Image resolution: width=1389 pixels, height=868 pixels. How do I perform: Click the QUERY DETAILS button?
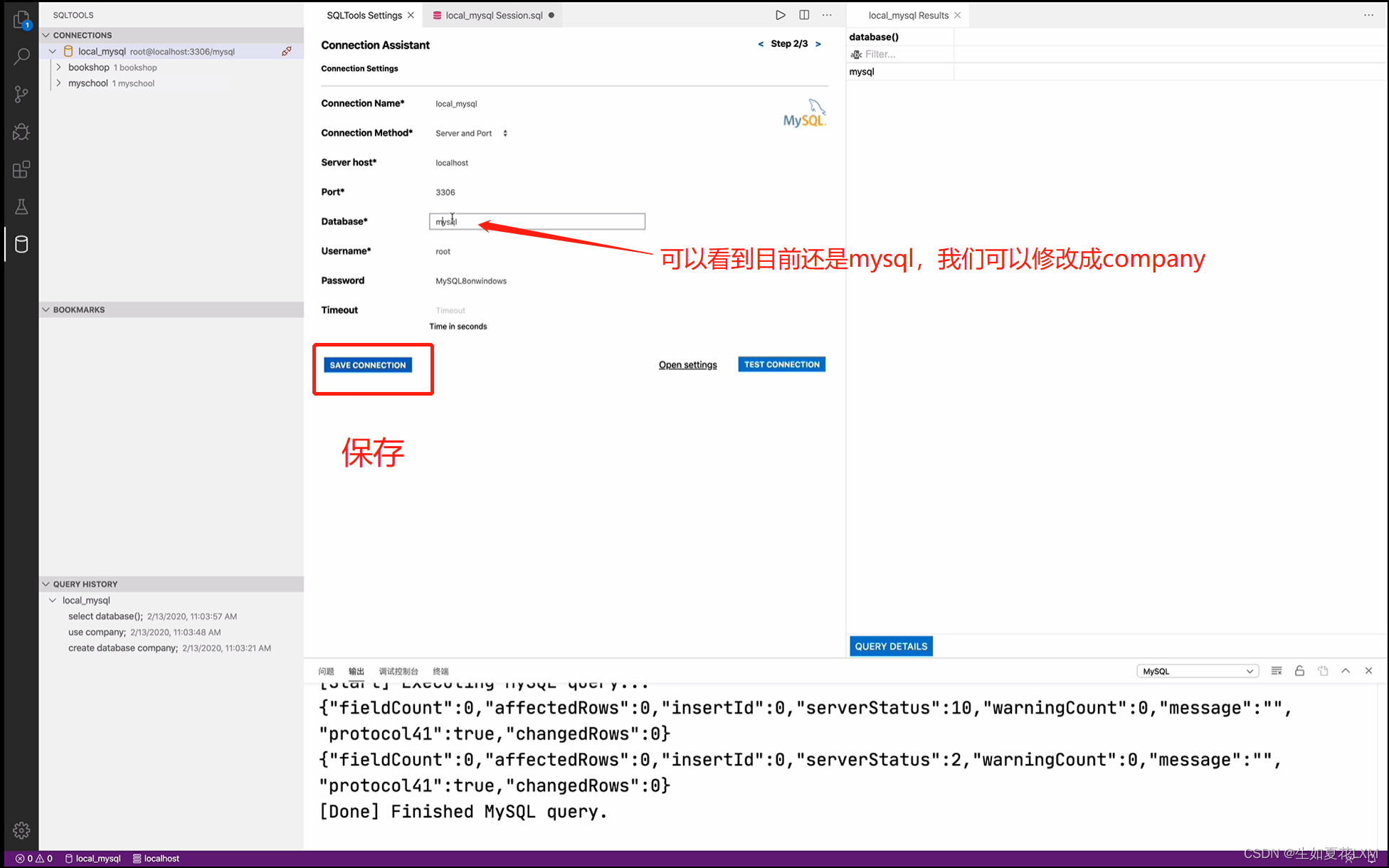coord(891,646)
